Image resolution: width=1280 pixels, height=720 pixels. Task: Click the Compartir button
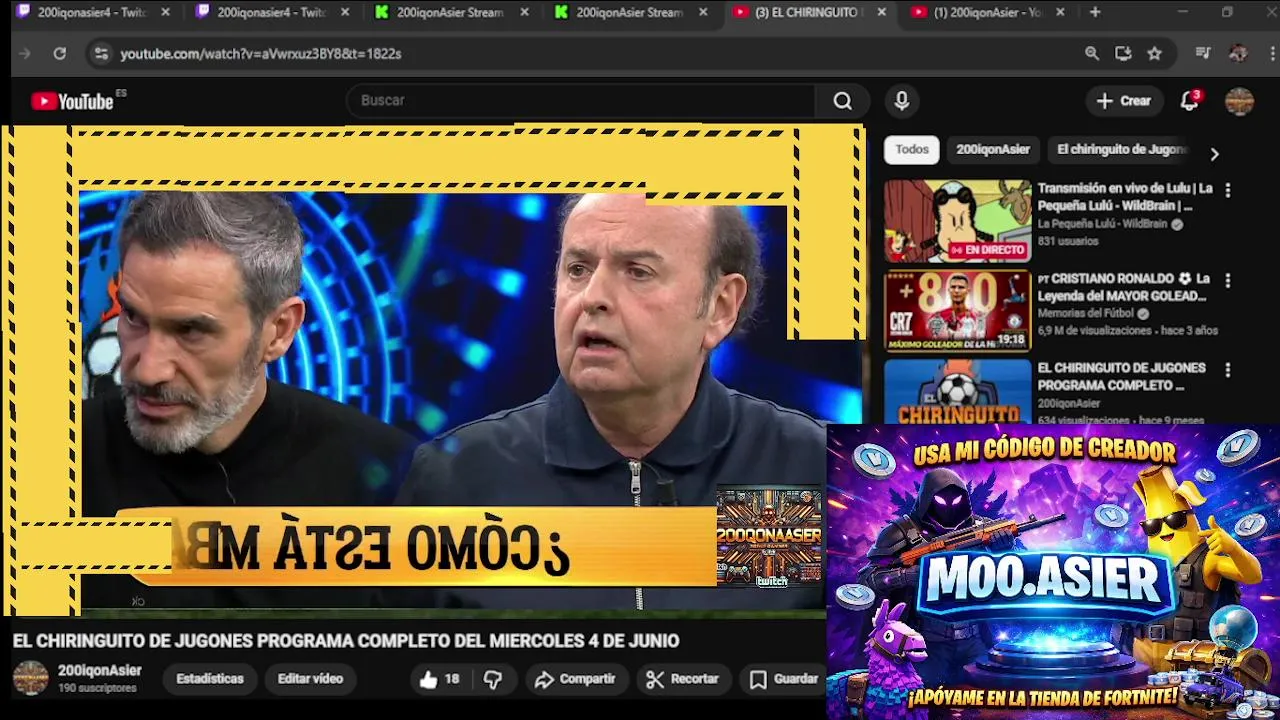click(574, 679)
